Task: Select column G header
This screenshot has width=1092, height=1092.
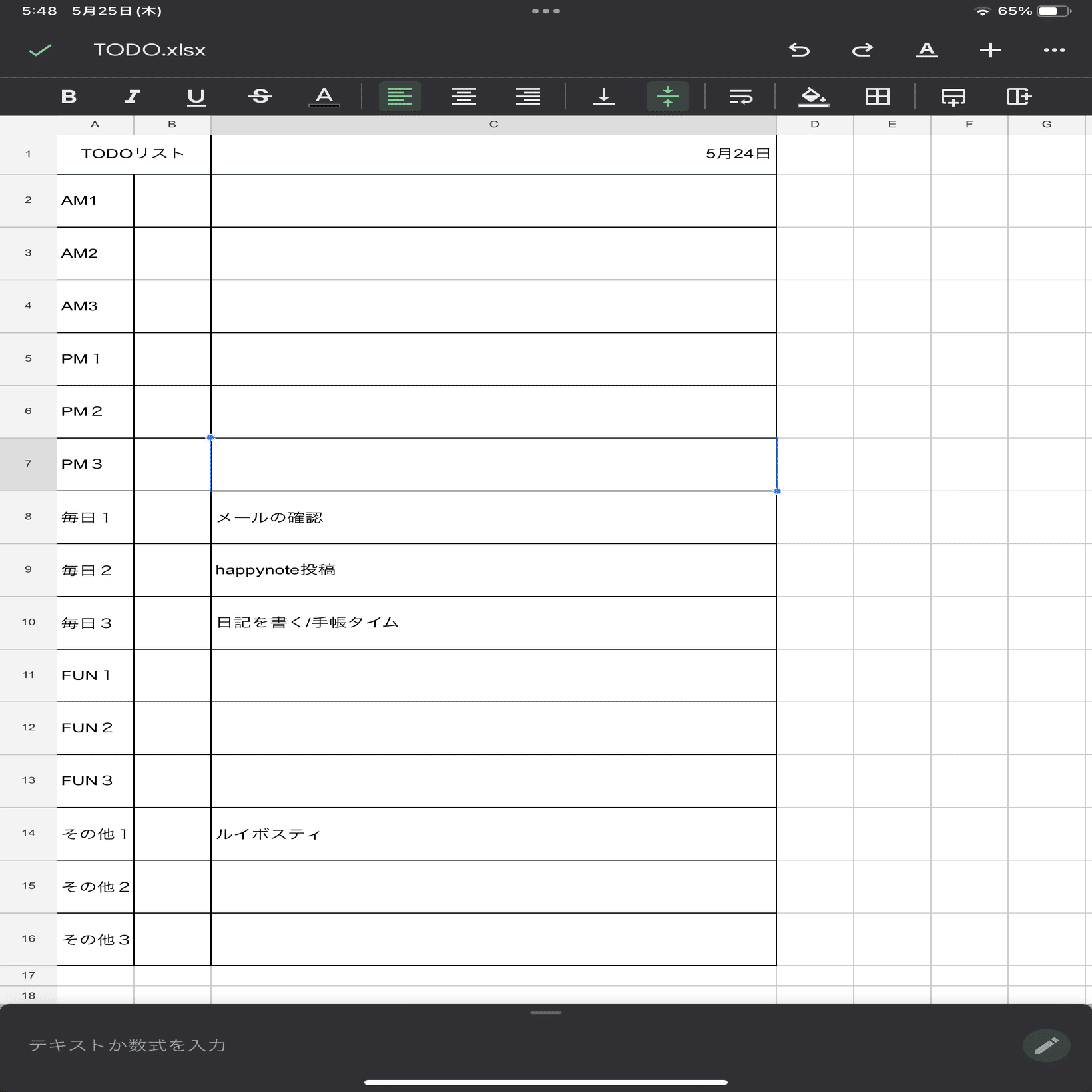Action: (1047, 125)
